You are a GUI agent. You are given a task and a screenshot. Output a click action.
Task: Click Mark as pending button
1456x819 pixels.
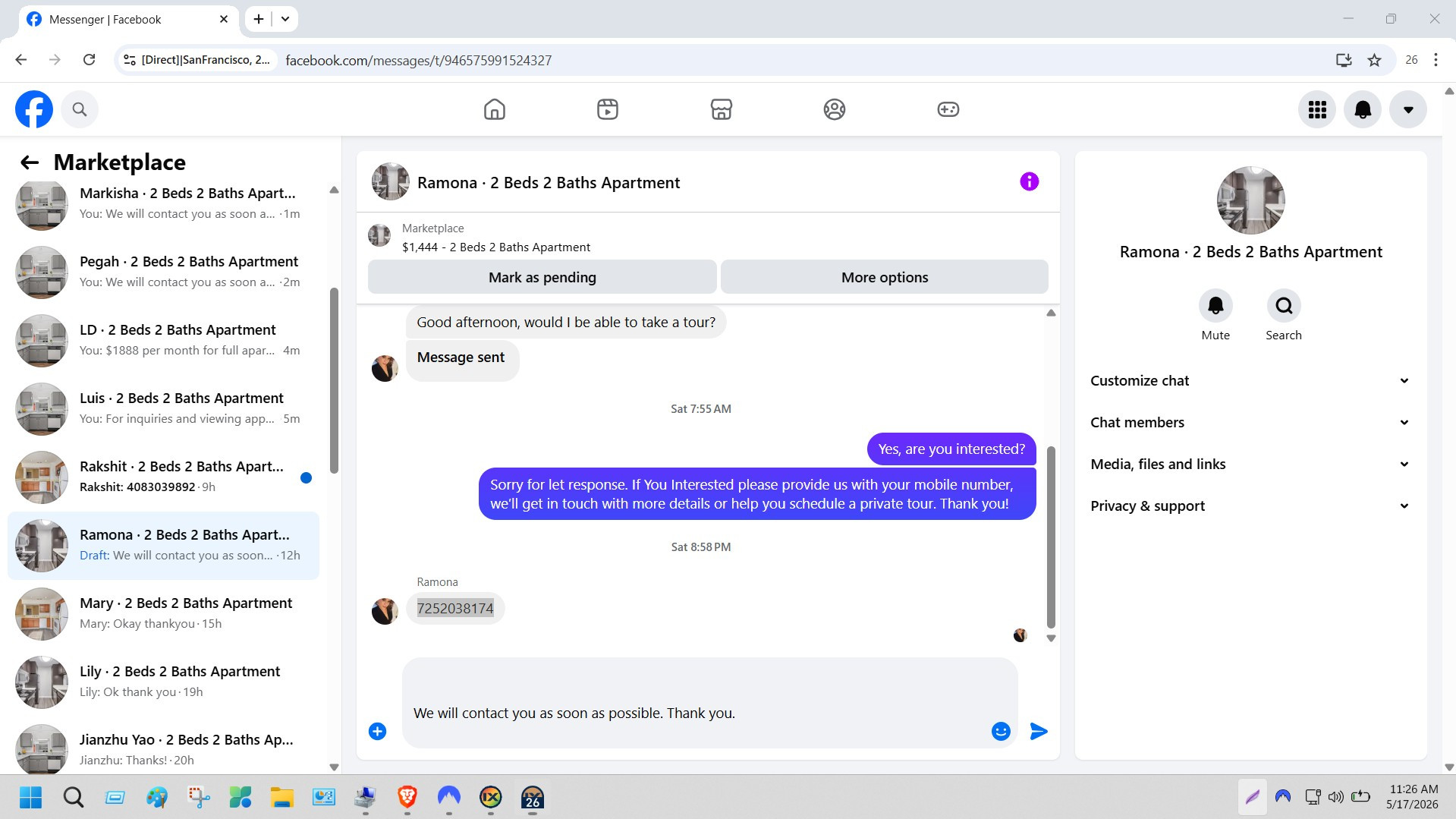click(542, 277)
